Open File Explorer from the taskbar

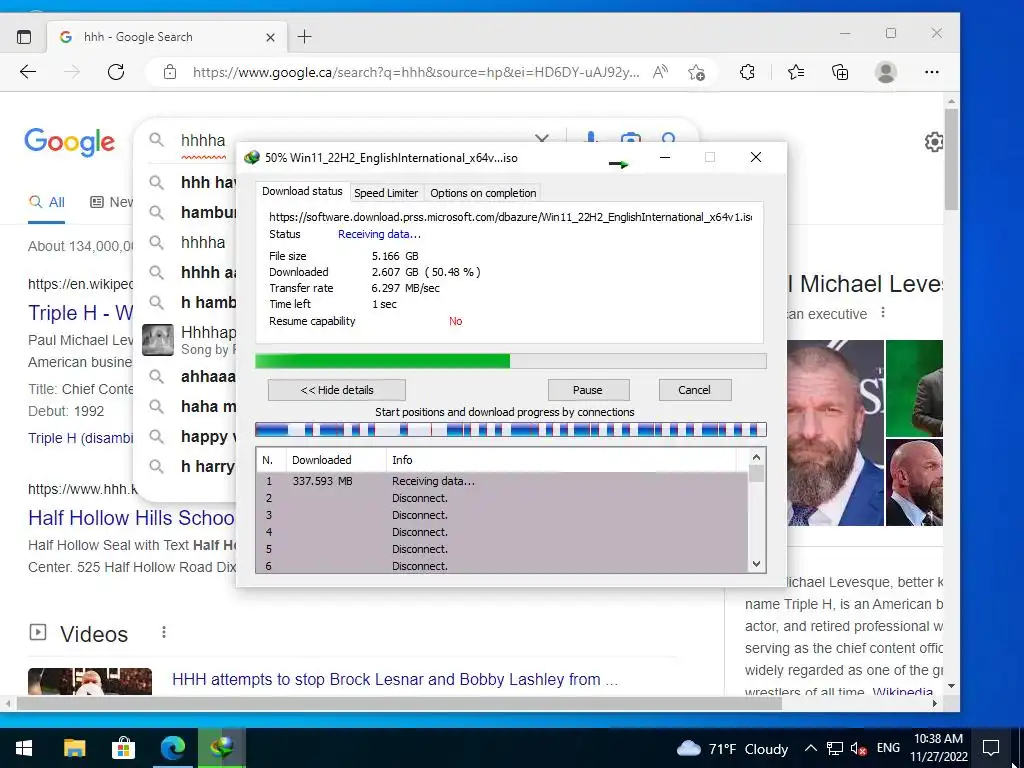(74, 748)
